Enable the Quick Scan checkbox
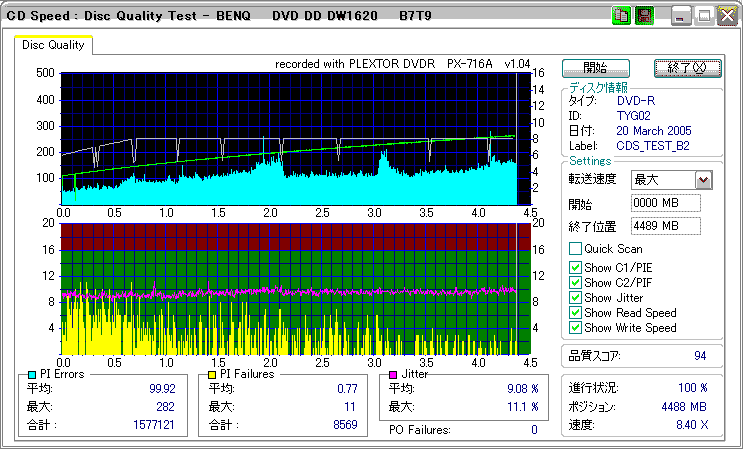 click(x=575, y=249)
